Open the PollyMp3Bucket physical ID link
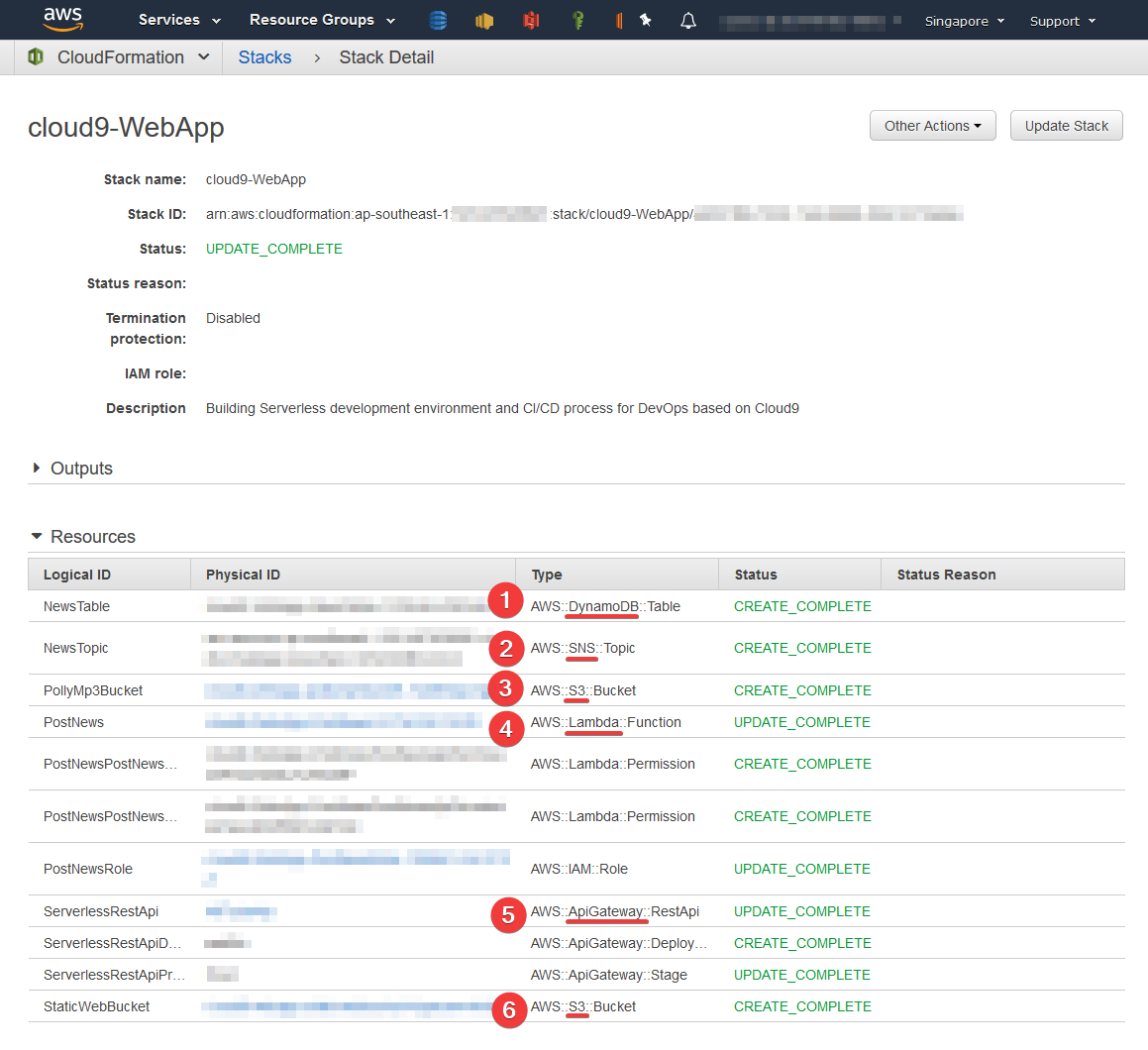The width and height of the screenshot is (1148, 1050). (349, 690)
